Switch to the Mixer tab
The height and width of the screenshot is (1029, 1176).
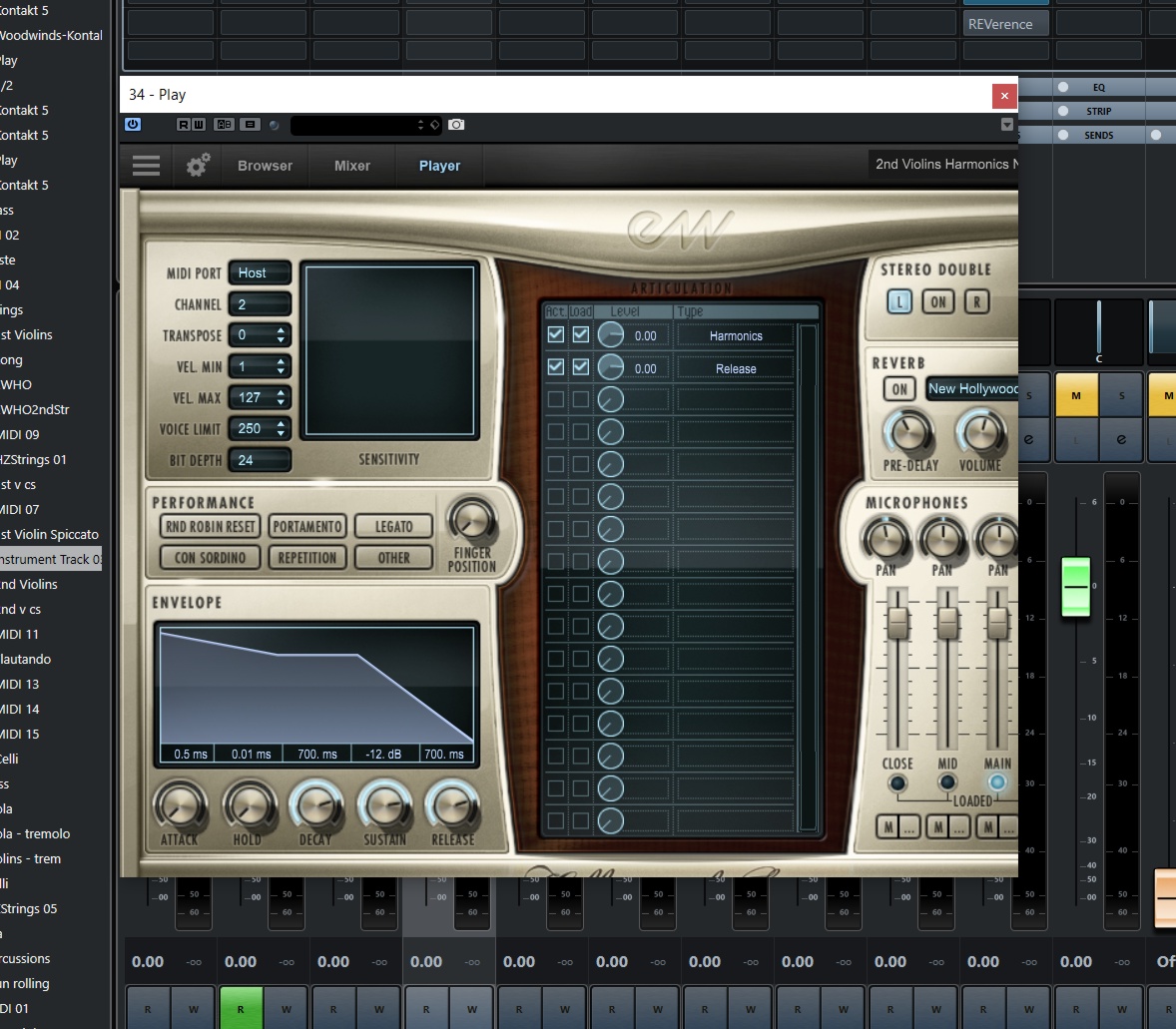[352, 166]
